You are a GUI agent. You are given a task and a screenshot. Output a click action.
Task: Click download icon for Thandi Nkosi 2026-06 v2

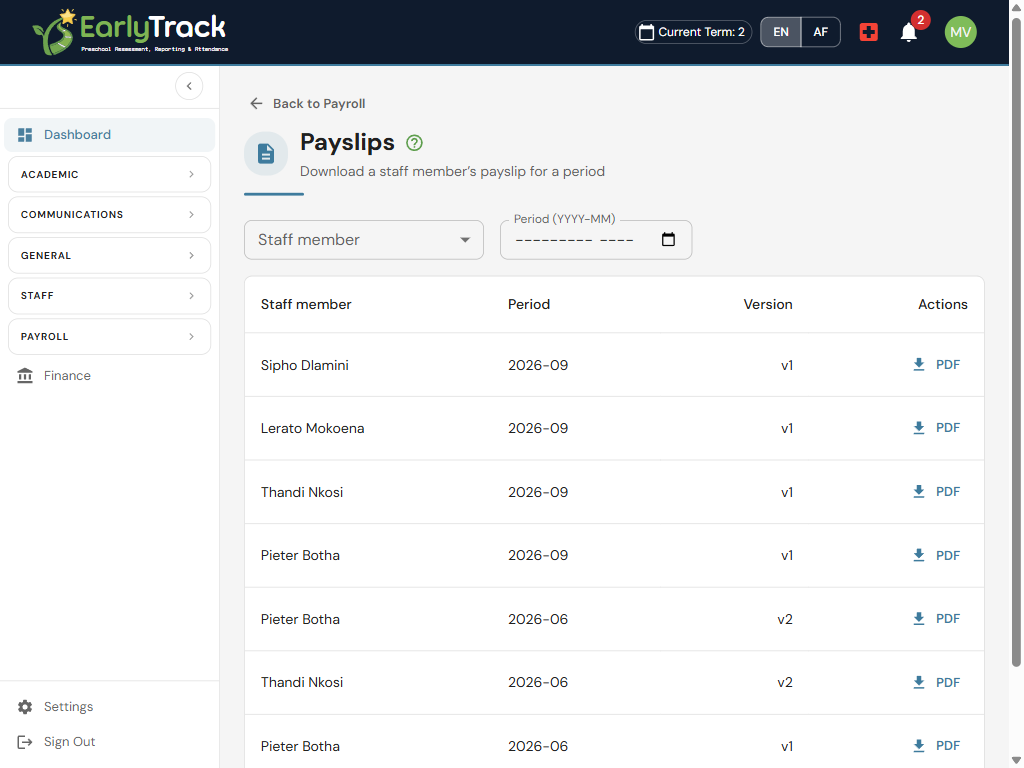pos(918,682)
